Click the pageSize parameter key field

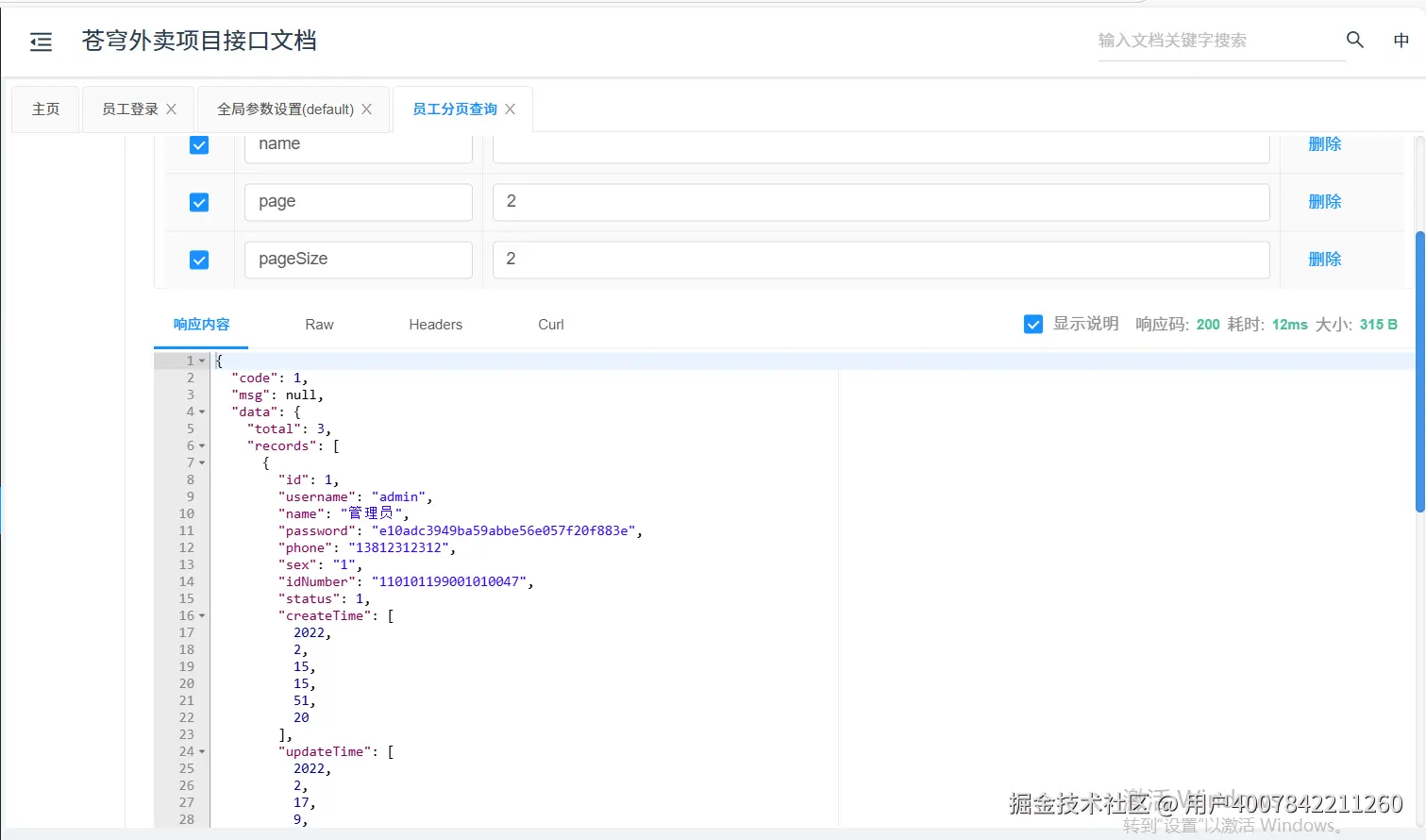tap(359, 260)
